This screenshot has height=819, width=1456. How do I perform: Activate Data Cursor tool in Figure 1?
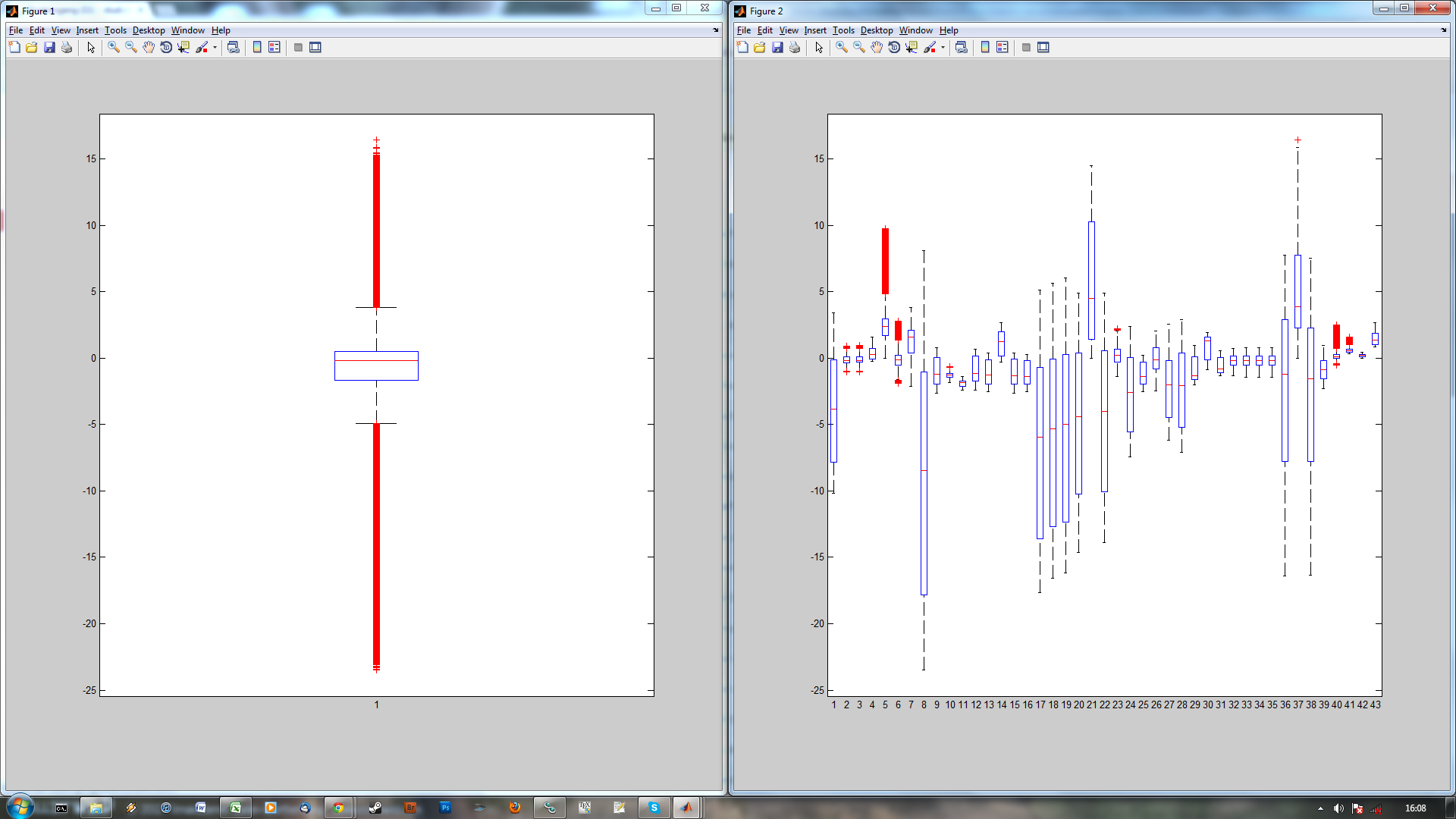[x=184, y=47]
